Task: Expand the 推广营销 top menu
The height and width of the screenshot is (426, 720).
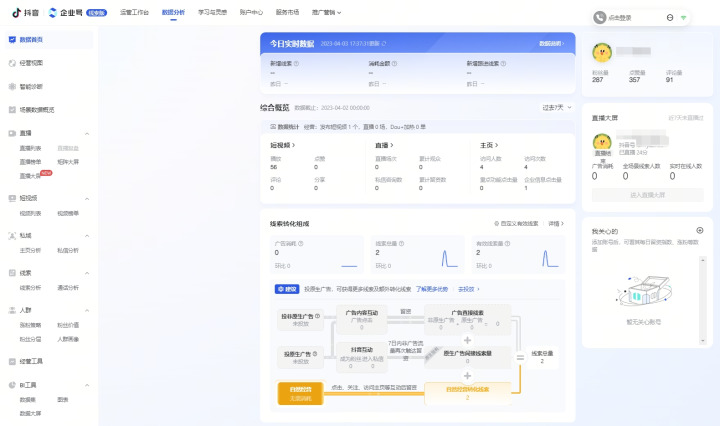Action: pyautogui.click(x=327, y=12)
